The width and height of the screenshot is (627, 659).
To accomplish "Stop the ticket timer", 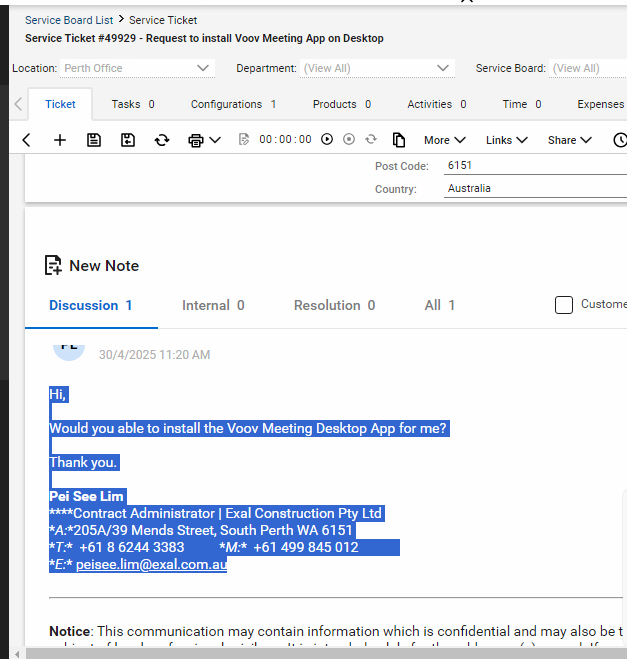I will [349, 139].
